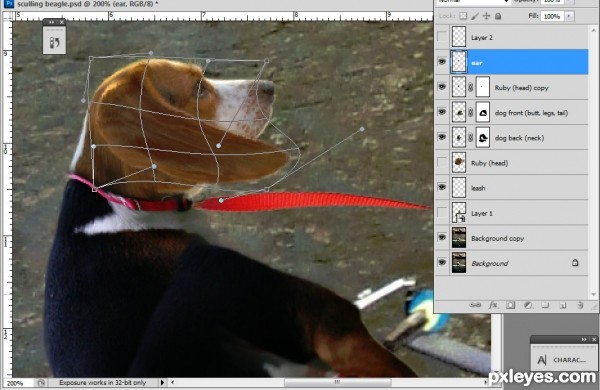
Task: Click horizontal scrollbar left arrow
Action: point(173,382)
